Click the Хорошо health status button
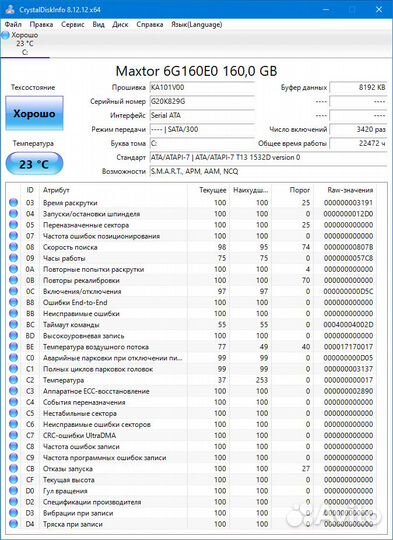Screen dimensions: 393x540 click(34, 113)
